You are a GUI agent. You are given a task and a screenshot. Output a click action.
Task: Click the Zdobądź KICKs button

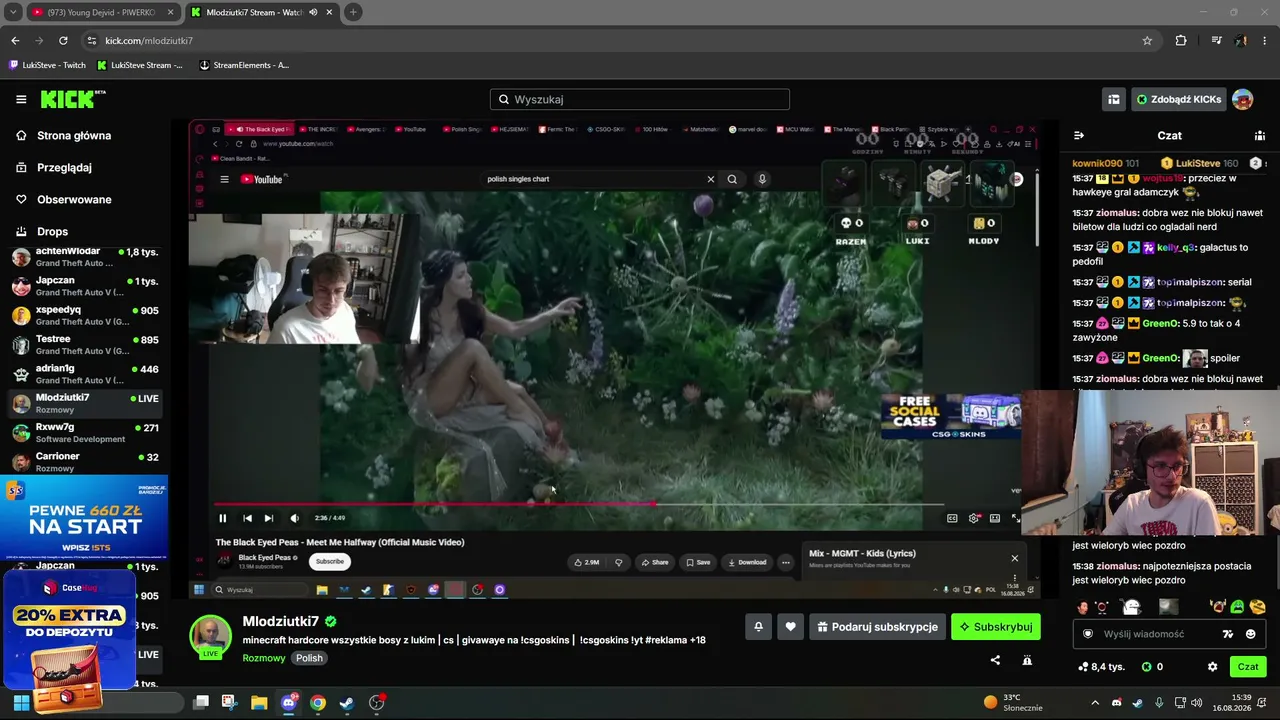coord(1179,99)
